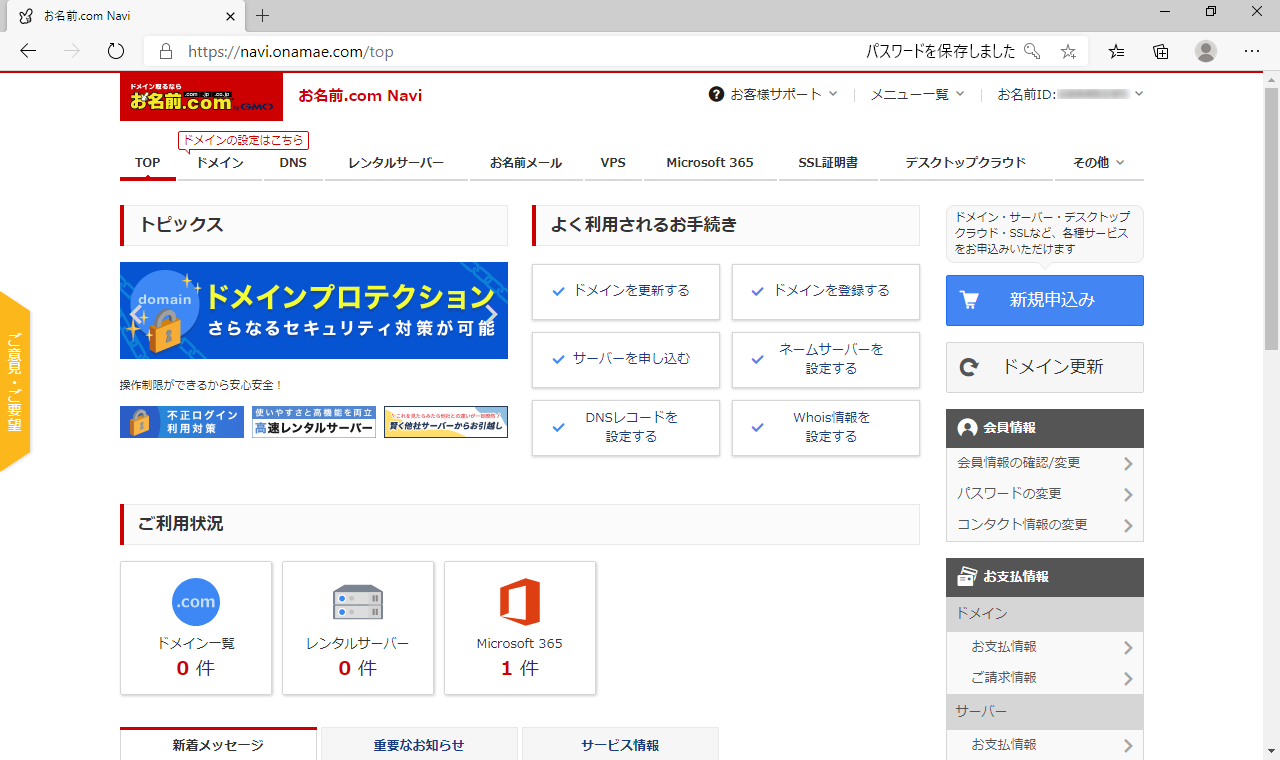Open browser settings ellipsis menu

point(1252,51)
